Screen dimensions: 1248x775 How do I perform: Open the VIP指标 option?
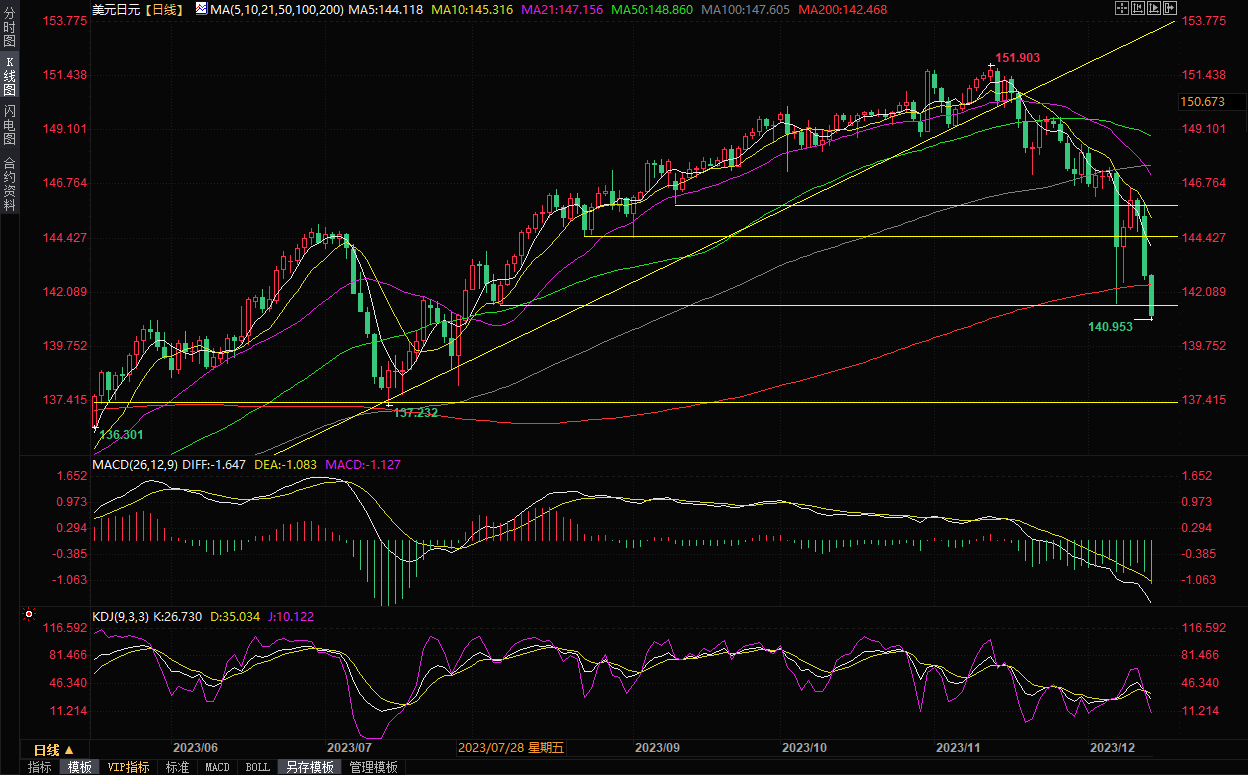tap(128, 767)
